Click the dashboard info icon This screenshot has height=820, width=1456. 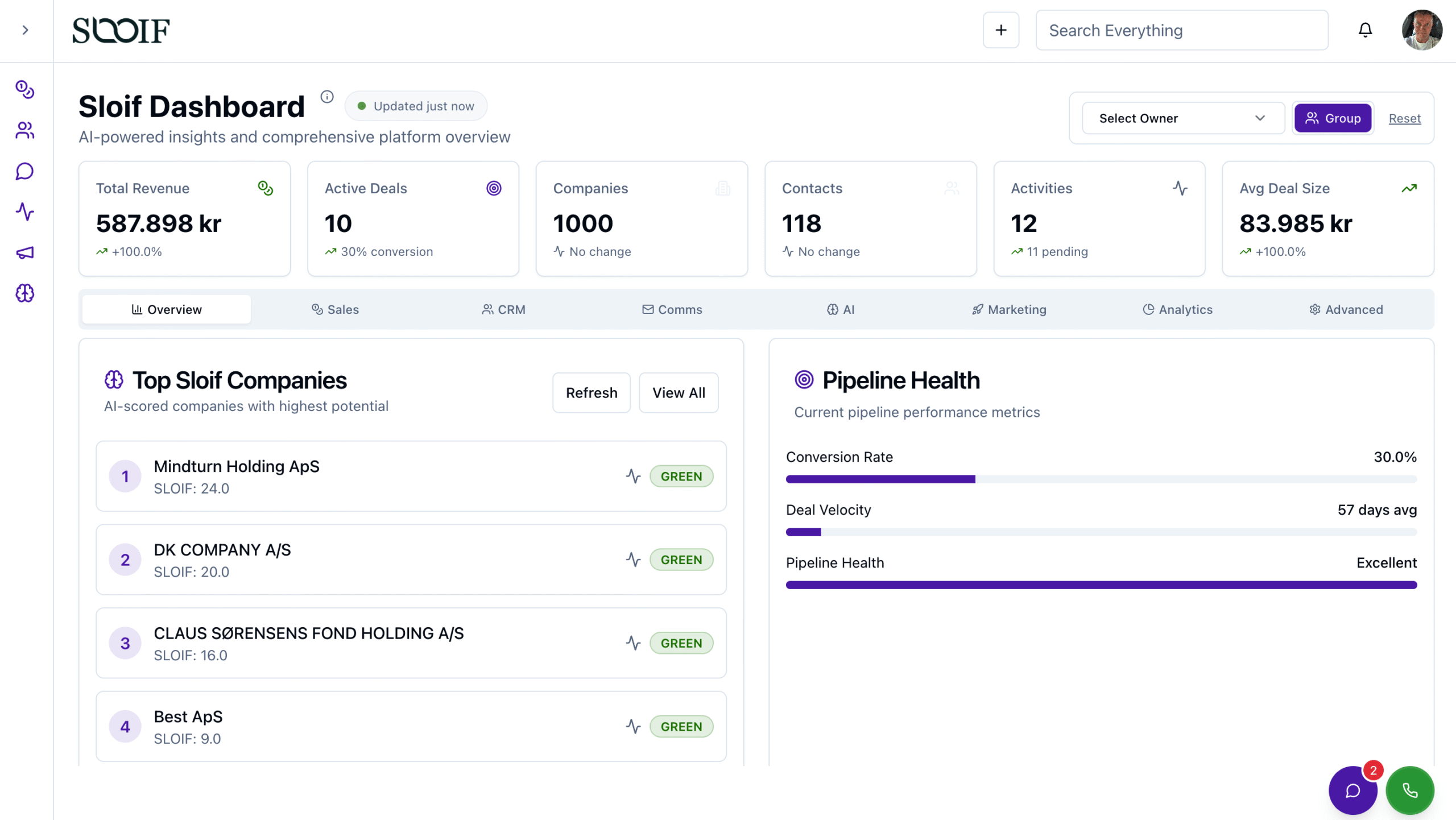pyautogui.click(x=327, y=97)
